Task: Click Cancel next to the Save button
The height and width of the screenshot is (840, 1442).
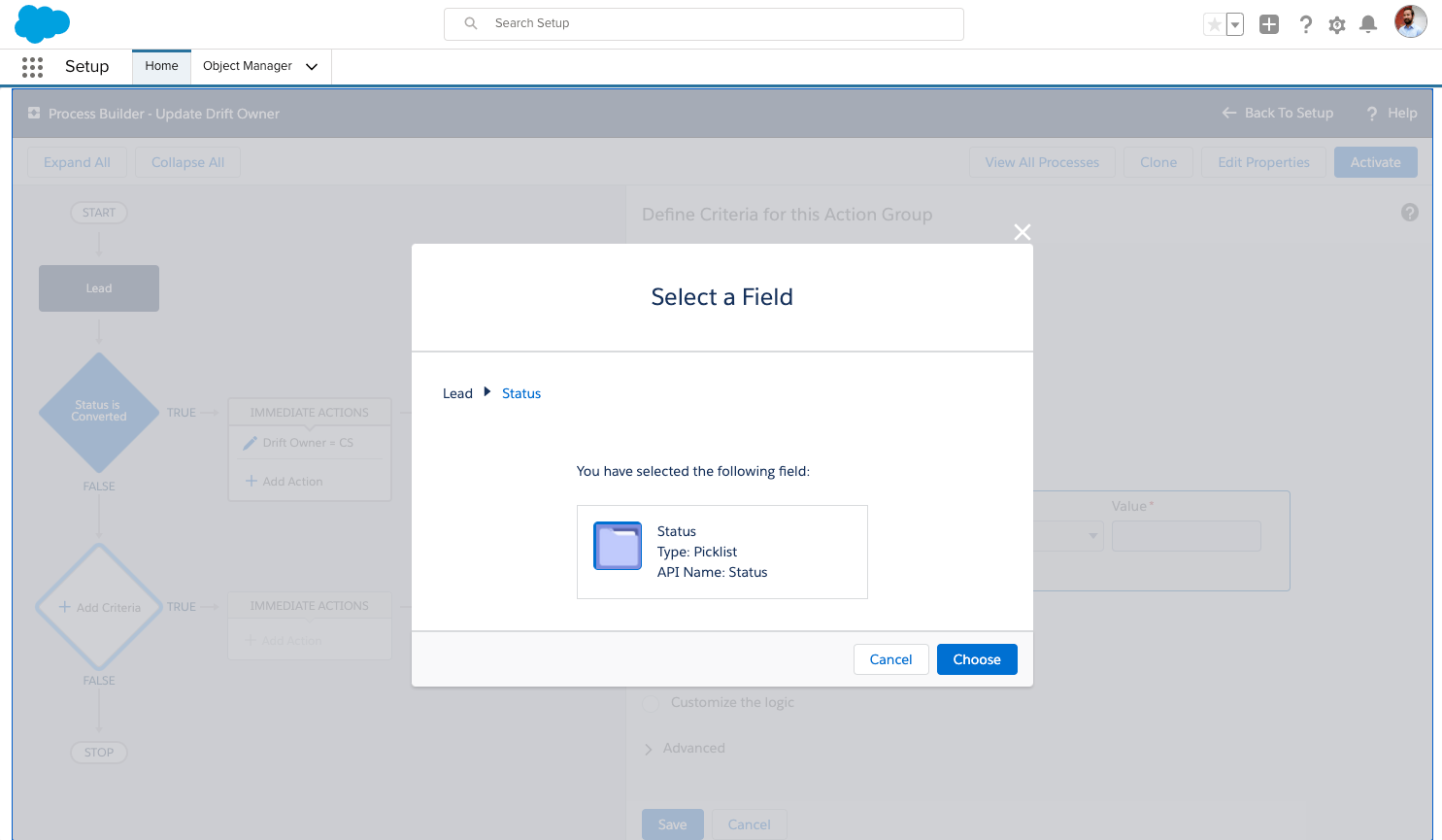Action: click(x=749, y=824)
